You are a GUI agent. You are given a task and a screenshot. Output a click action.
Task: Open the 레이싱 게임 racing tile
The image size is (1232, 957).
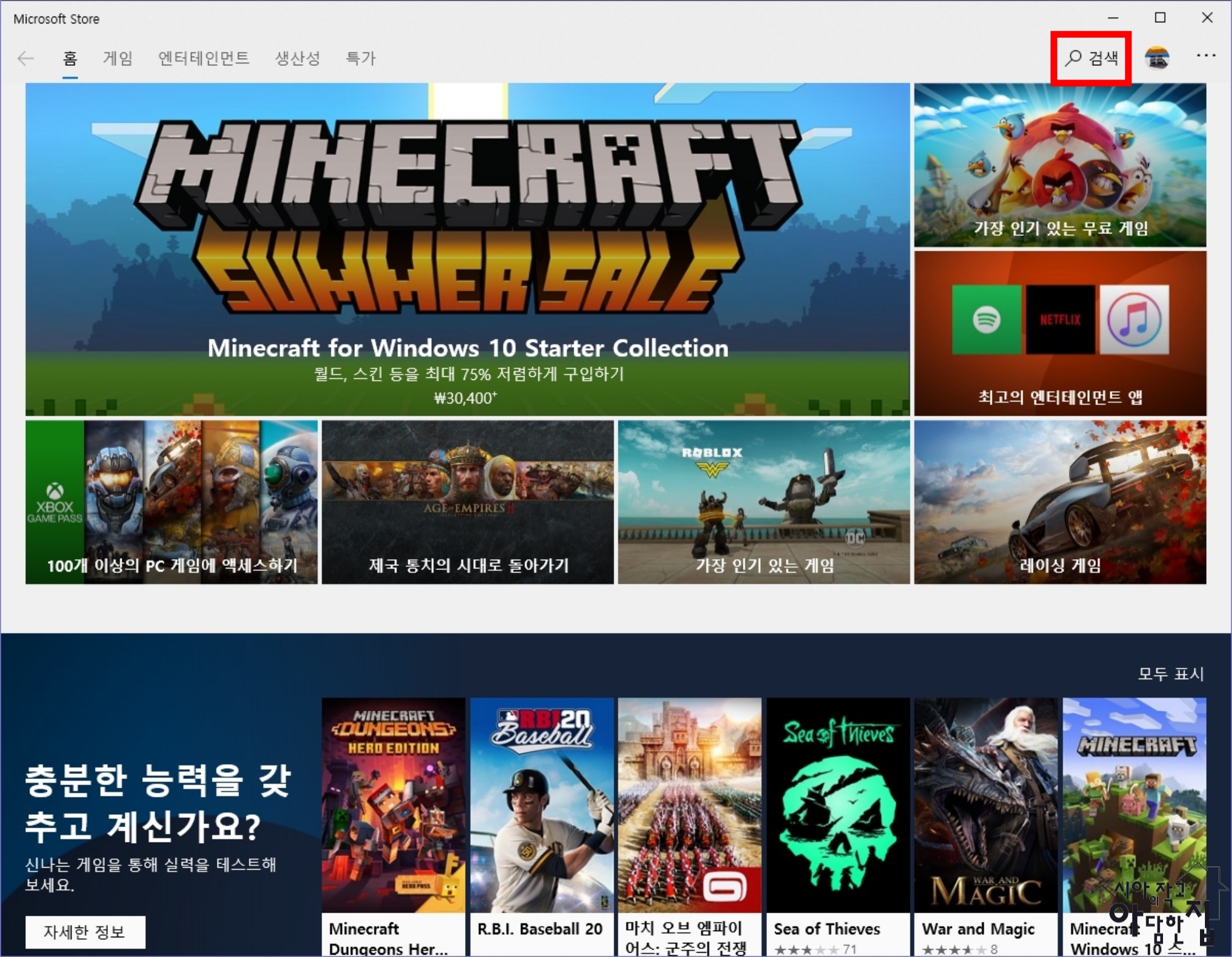1060,503
